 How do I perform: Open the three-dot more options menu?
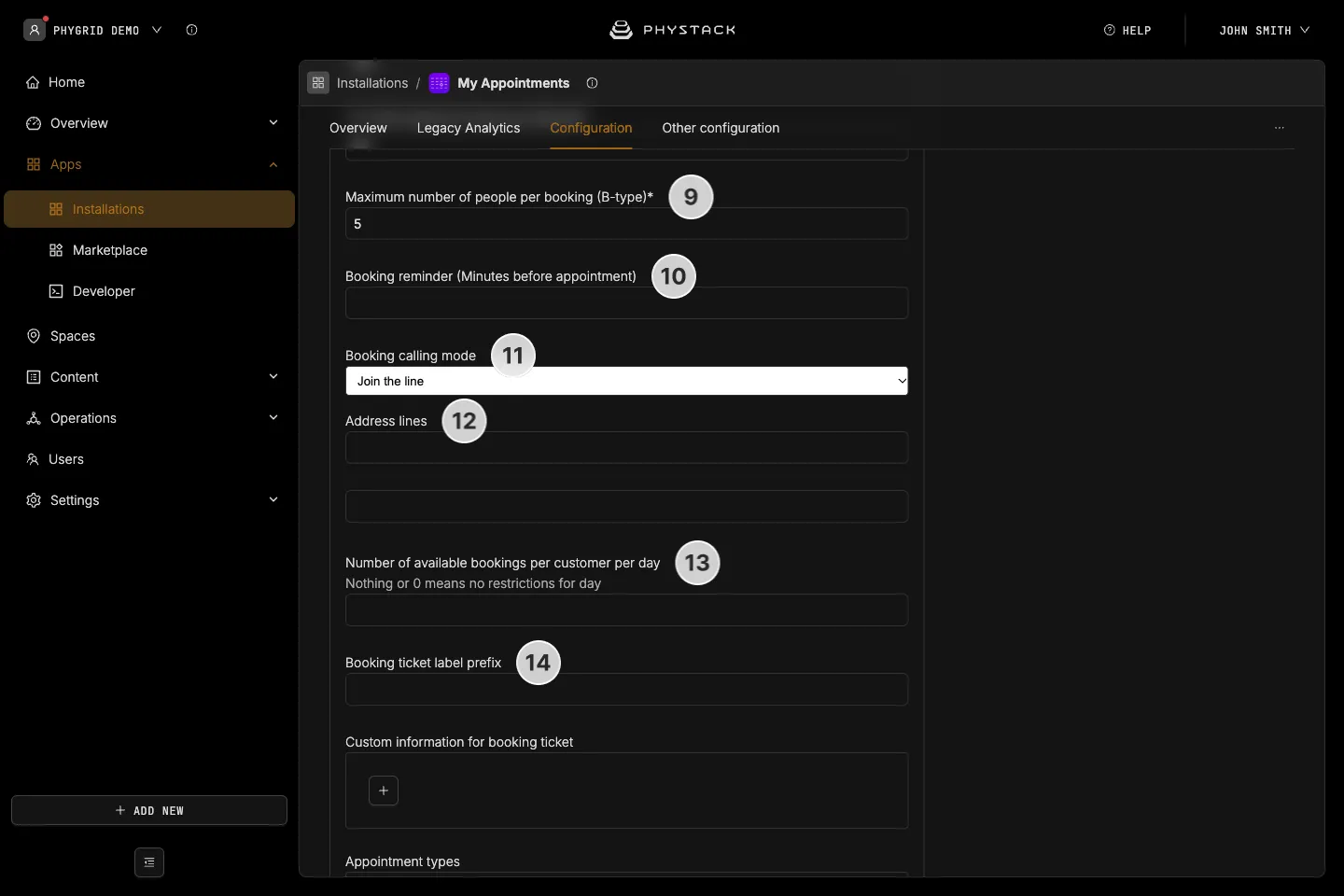pos(1280,128)
